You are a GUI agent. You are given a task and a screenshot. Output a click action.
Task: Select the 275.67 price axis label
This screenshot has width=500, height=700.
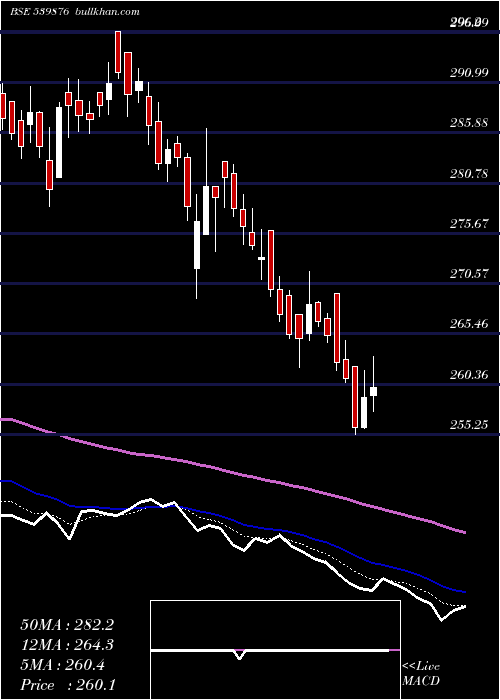coord(468,223)
